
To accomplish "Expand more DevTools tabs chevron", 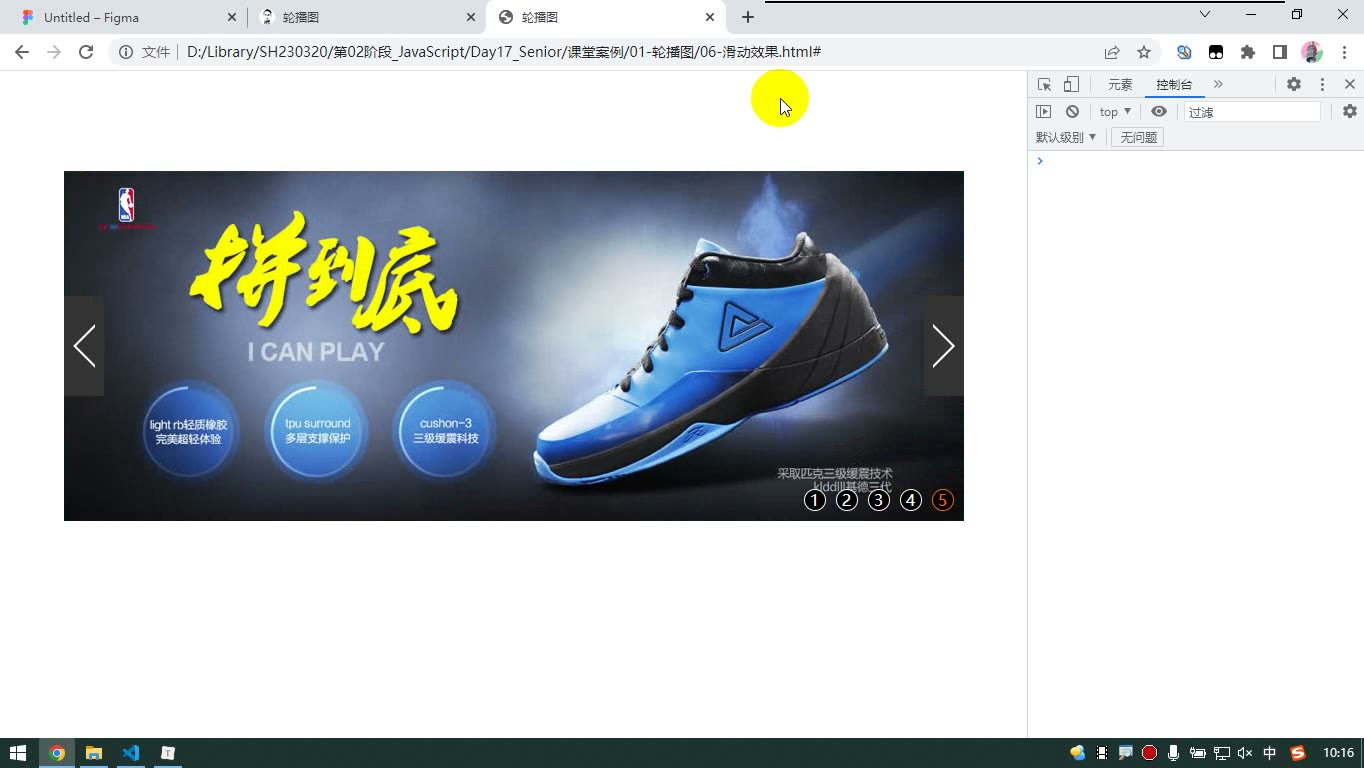I will pyautogui.click(x=1218, y=85).
